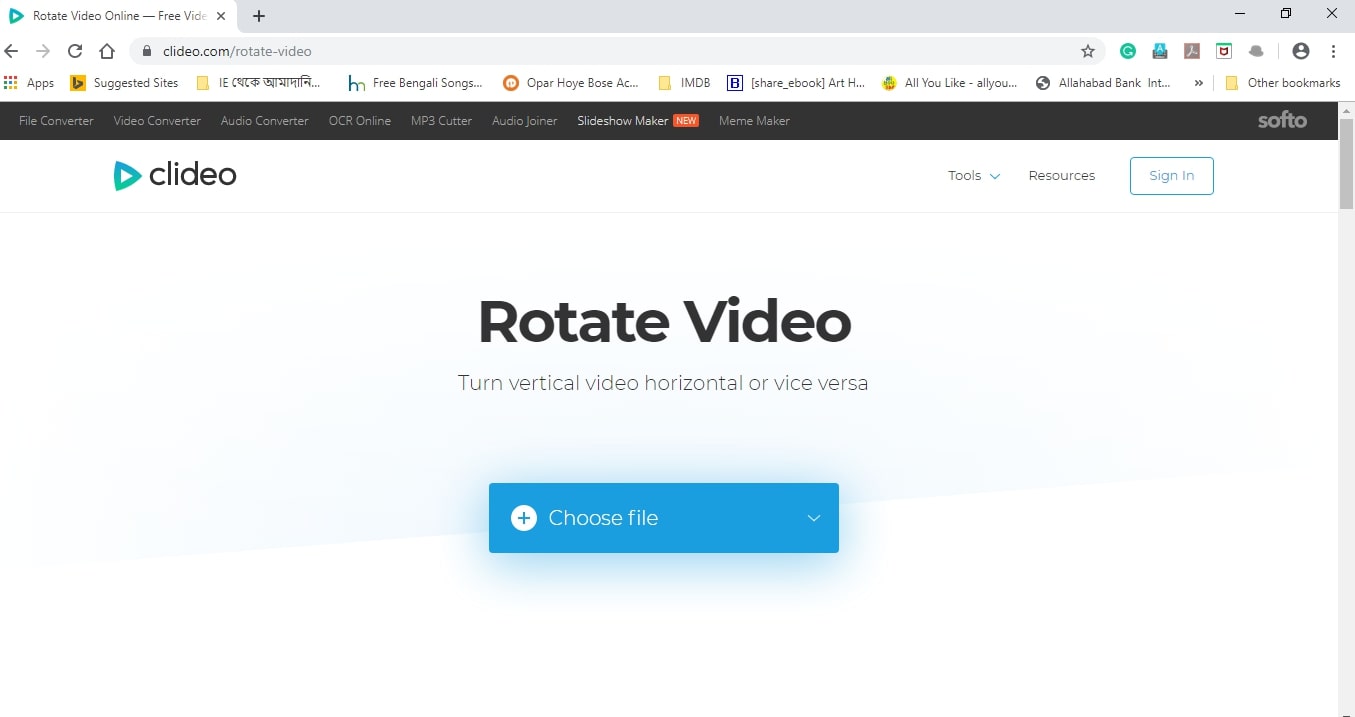Open the Grammarly extension icon
The height and width of the screenshot is (717, 1355).
[1128, 51]
